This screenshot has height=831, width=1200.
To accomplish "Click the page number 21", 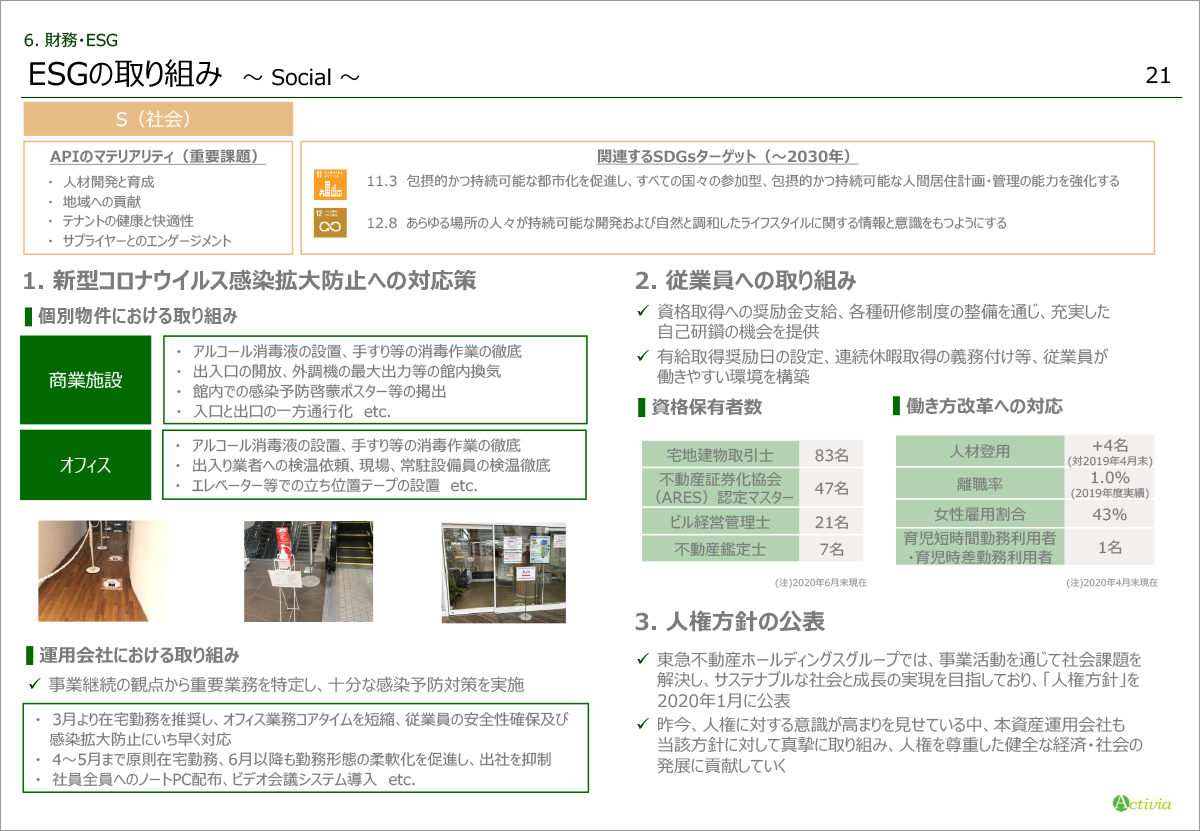I will point(1158,76).
